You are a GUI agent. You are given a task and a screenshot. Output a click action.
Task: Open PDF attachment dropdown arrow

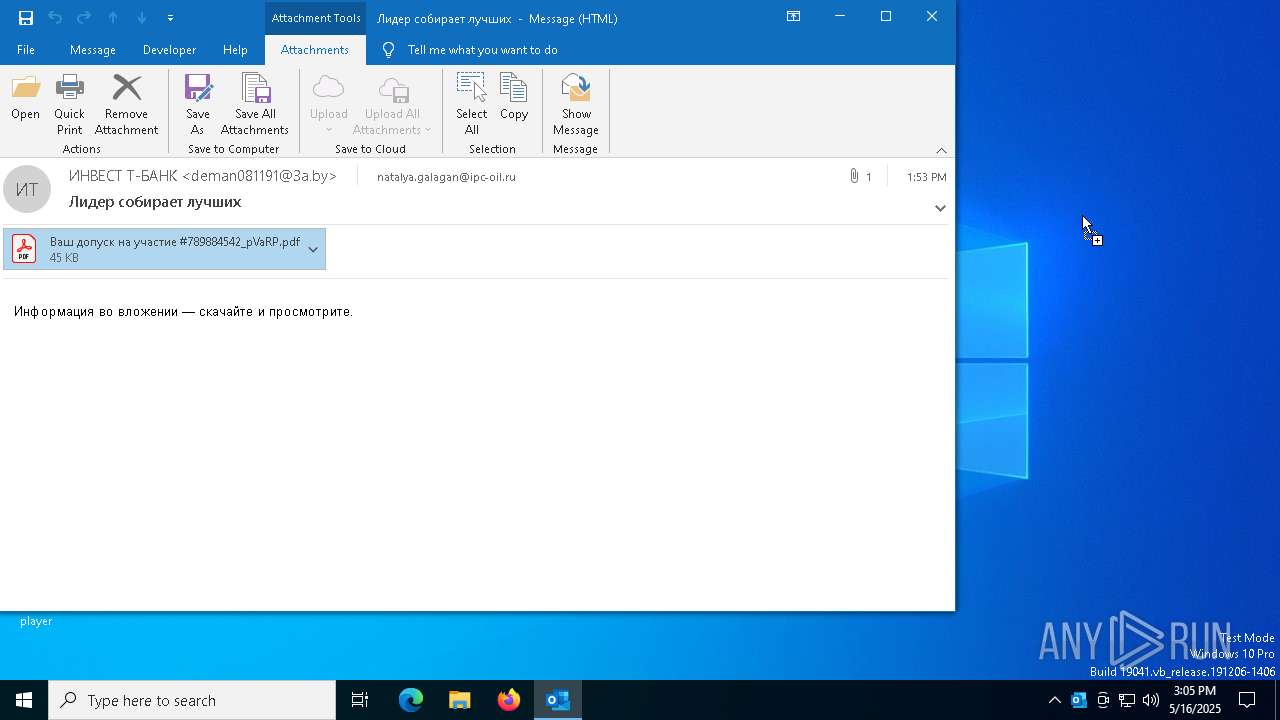pyautogui.click(x=313, y=250)
